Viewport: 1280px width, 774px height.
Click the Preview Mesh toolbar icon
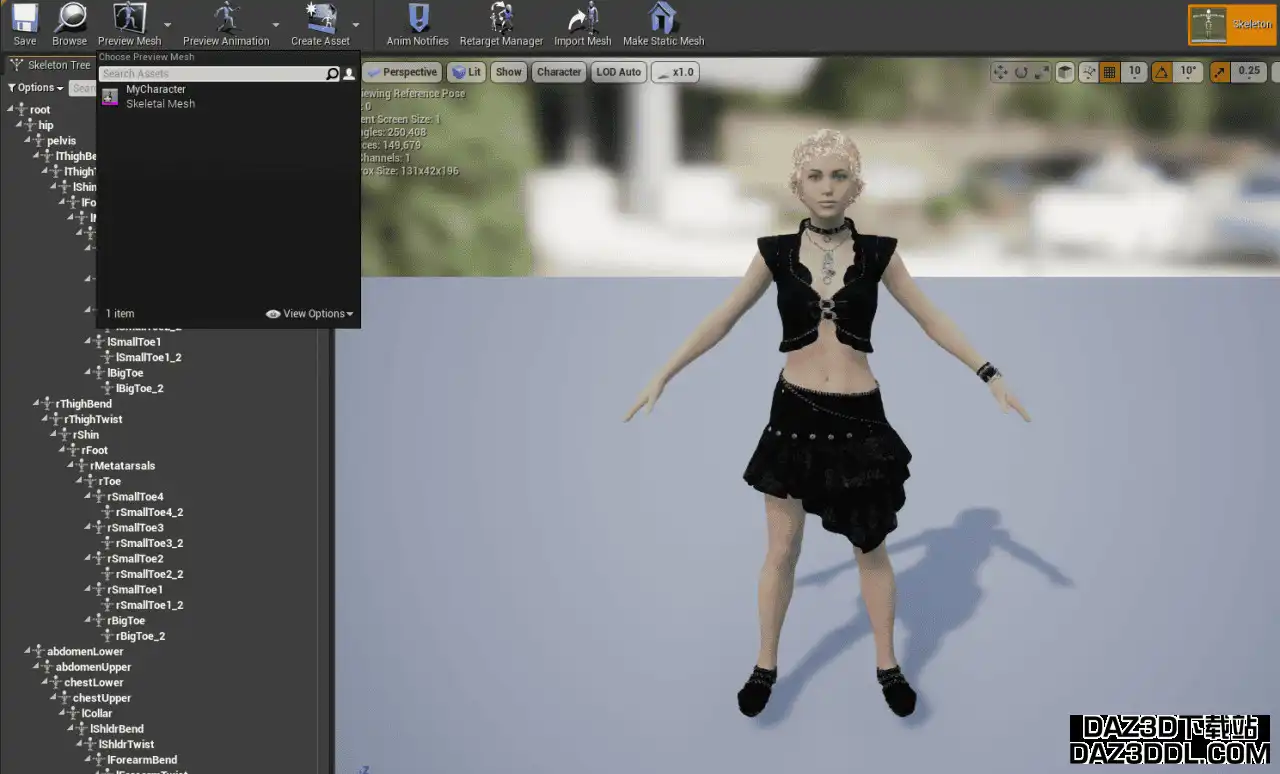pyautogui.click(x=129, y=18)
